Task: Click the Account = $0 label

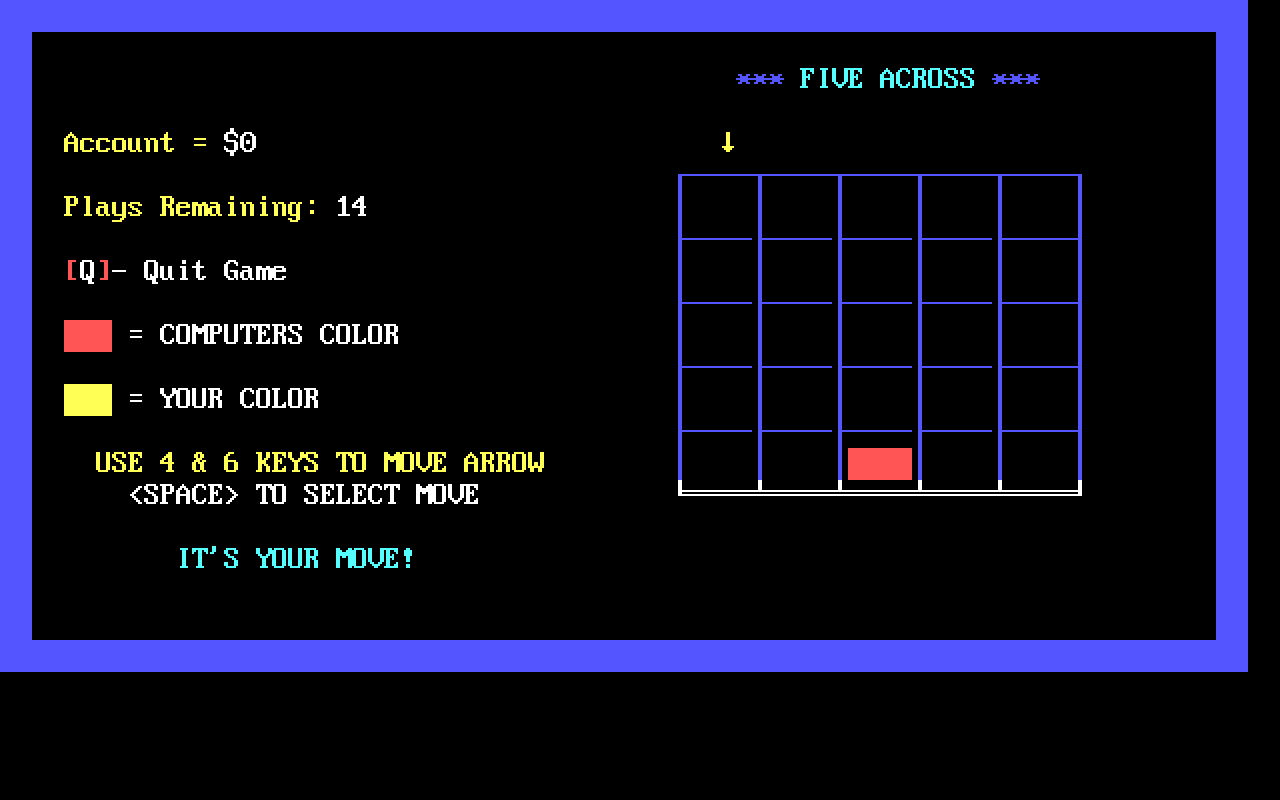Action: (160, 143)
